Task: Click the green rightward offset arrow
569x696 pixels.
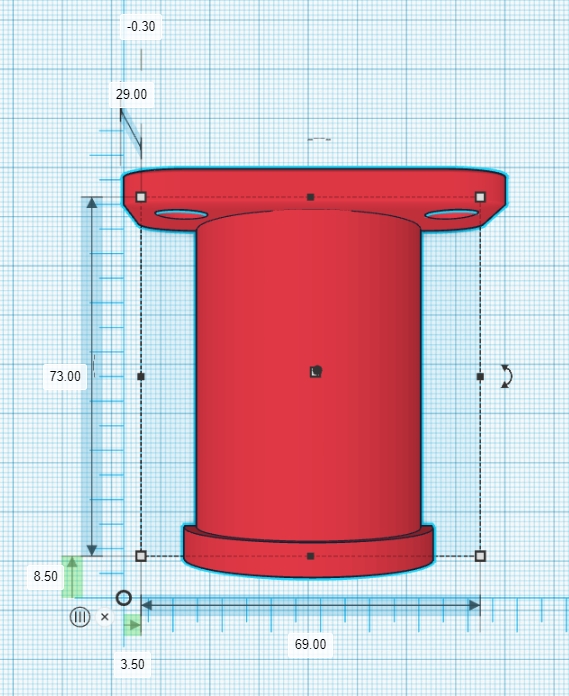Action: pos(132,625)
